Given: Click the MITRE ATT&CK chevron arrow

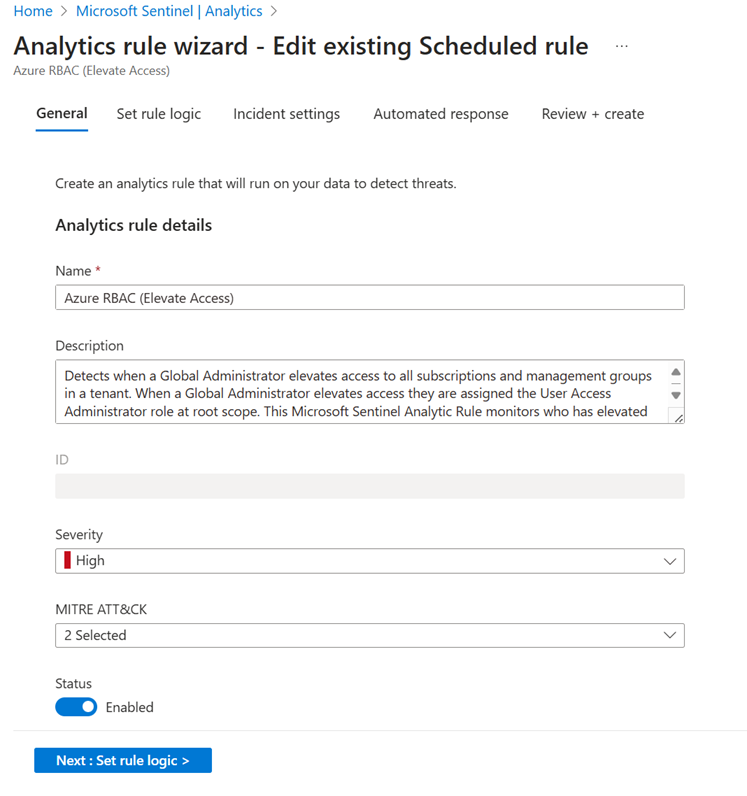Looking at the screenshot, I should [x=670, y=635].
